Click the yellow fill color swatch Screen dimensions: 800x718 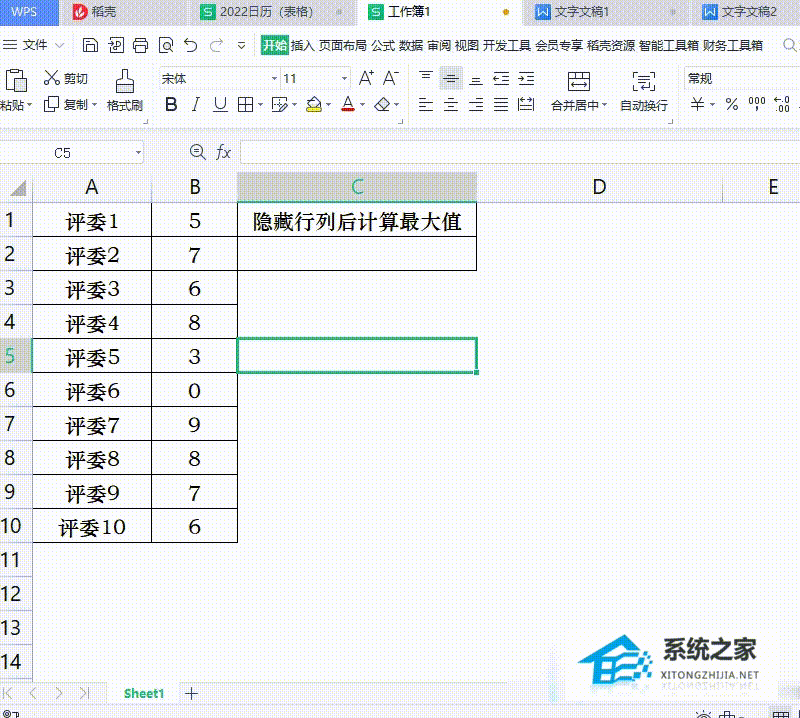pyautogui.click(x=313, y=105)
